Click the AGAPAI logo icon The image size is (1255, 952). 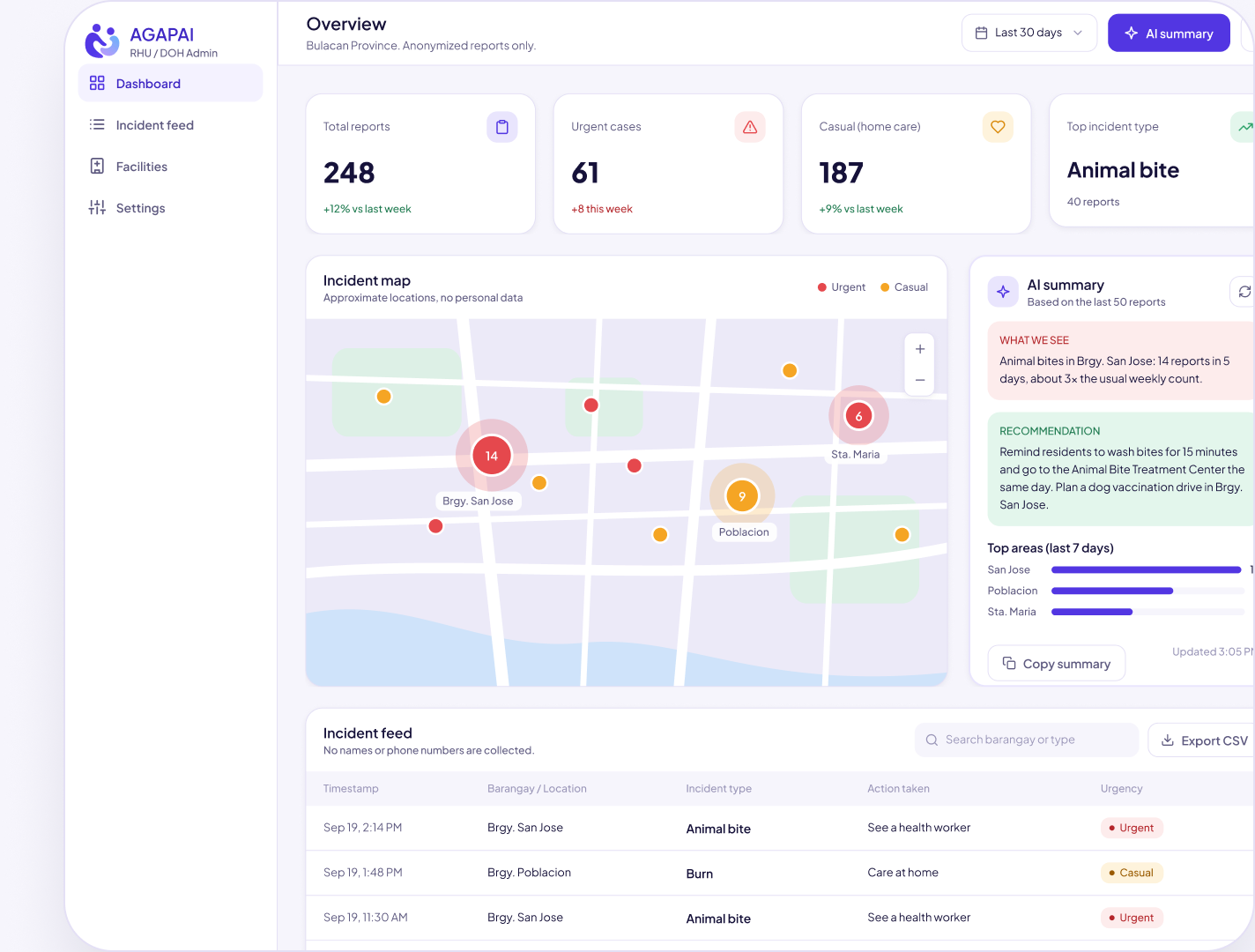(x=102, y=41)
